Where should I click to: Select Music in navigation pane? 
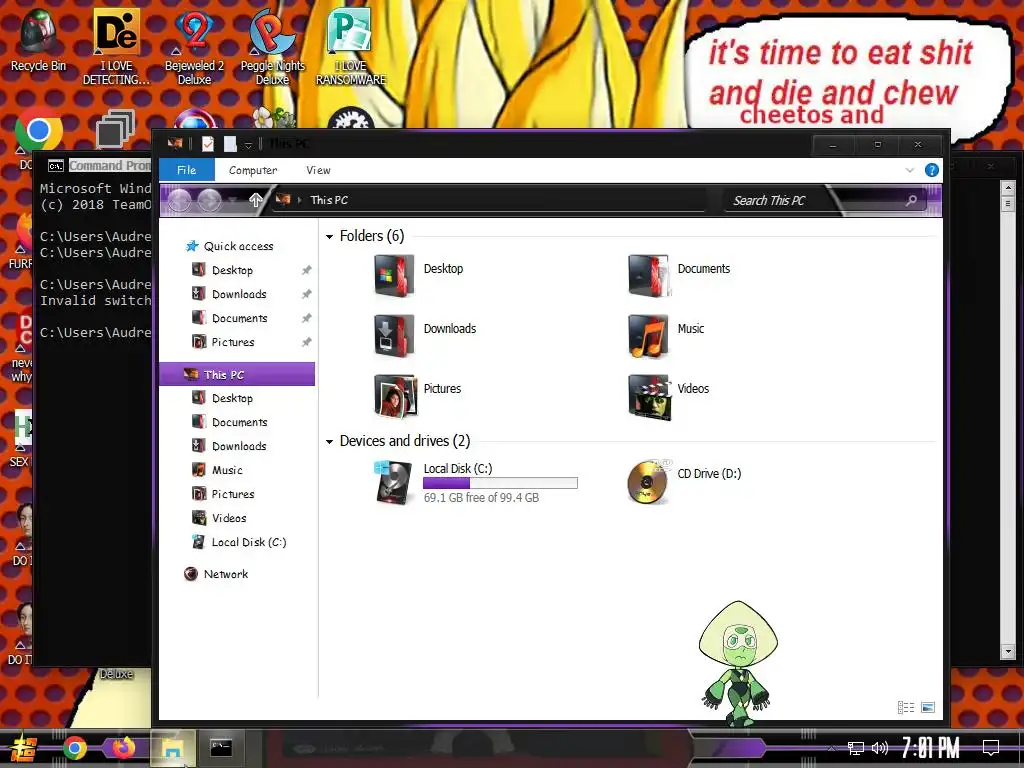click(227, 470)
